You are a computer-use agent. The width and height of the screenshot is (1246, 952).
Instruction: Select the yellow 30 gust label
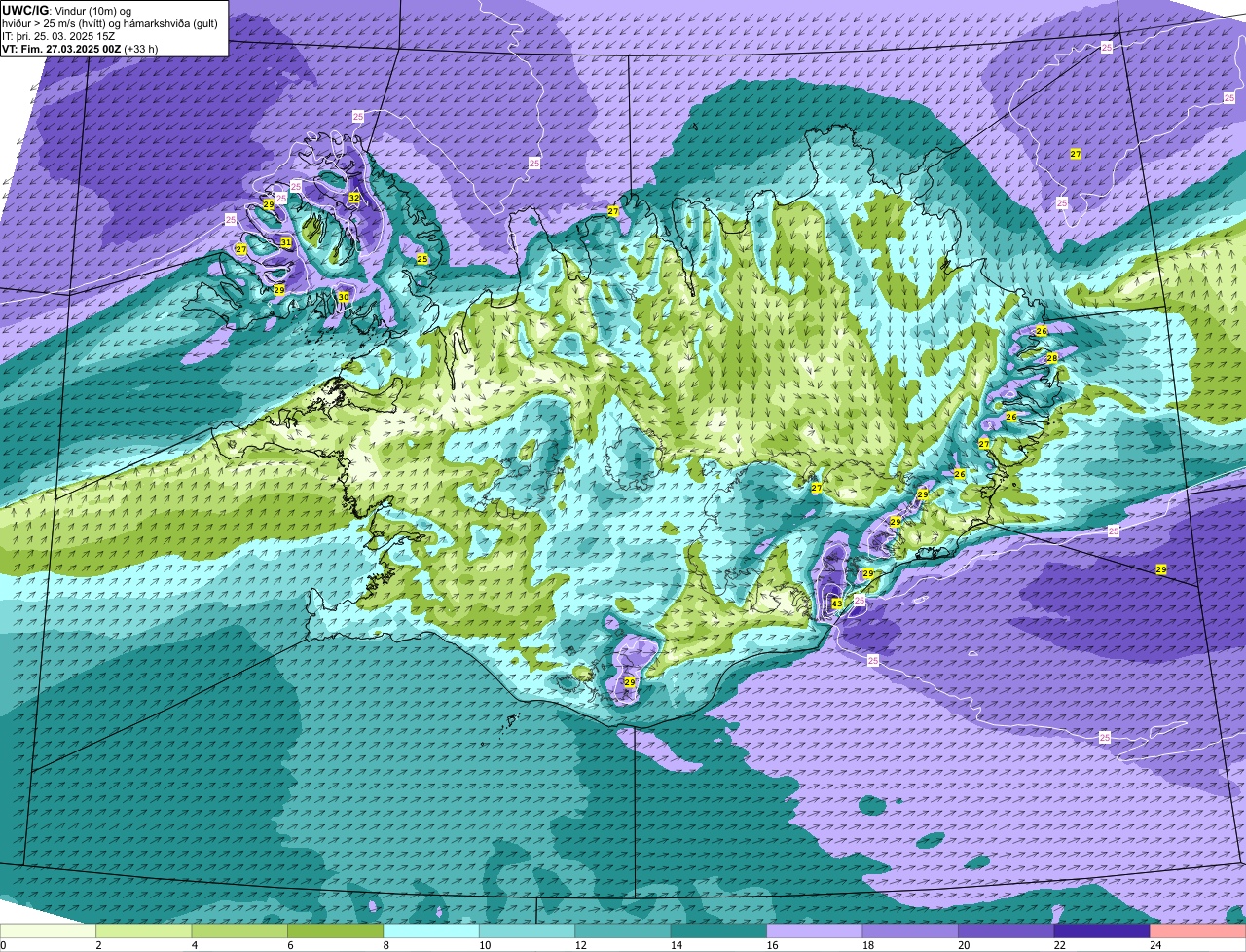tap(344, 297)
